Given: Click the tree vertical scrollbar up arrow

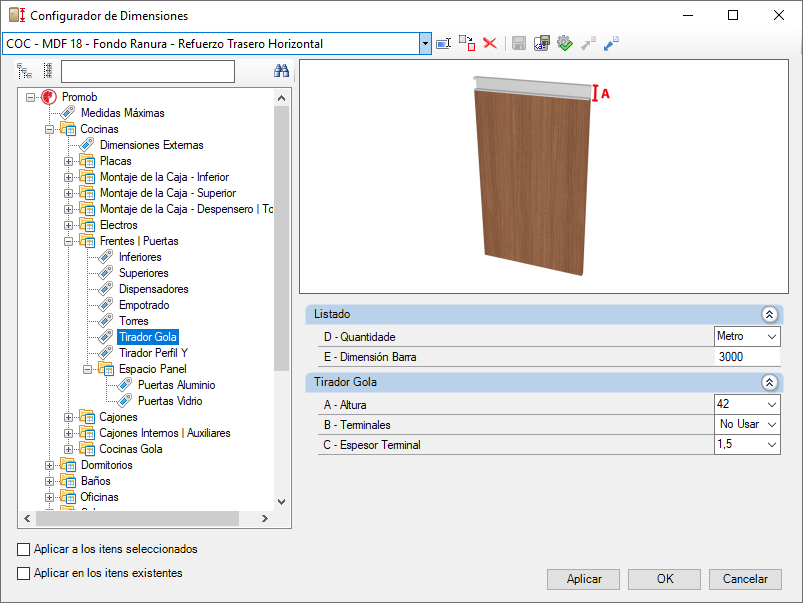Looking at the screenshot, I should tap(281, 98).
